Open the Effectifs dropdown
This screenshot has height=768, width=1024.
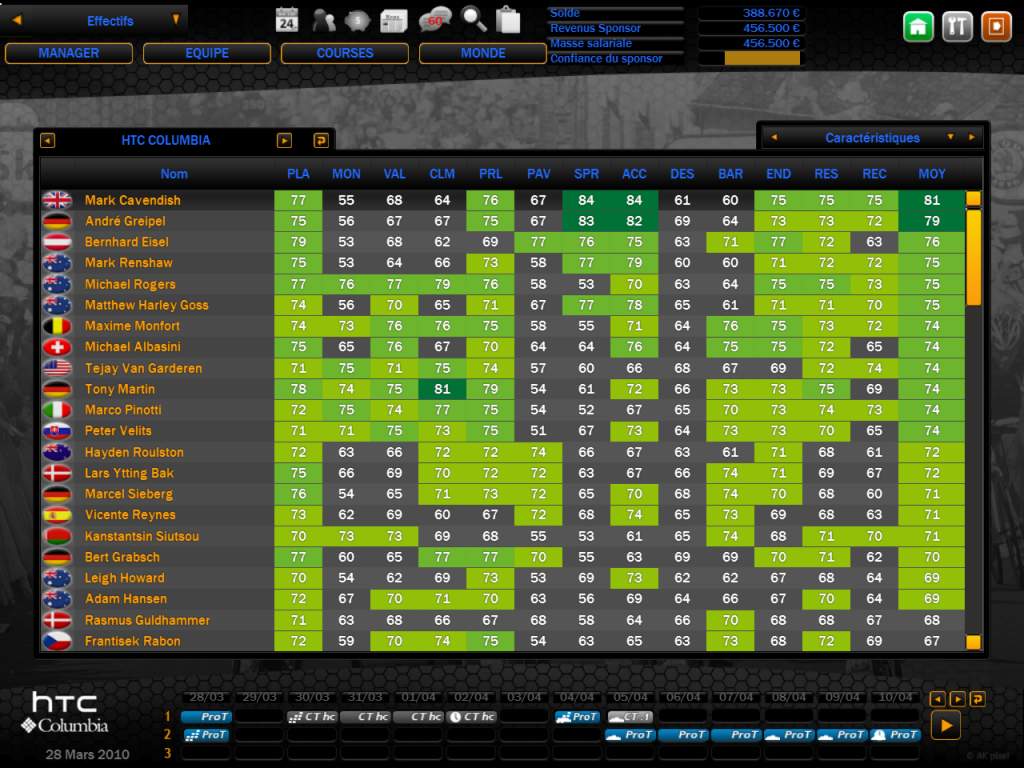[176, 20]
